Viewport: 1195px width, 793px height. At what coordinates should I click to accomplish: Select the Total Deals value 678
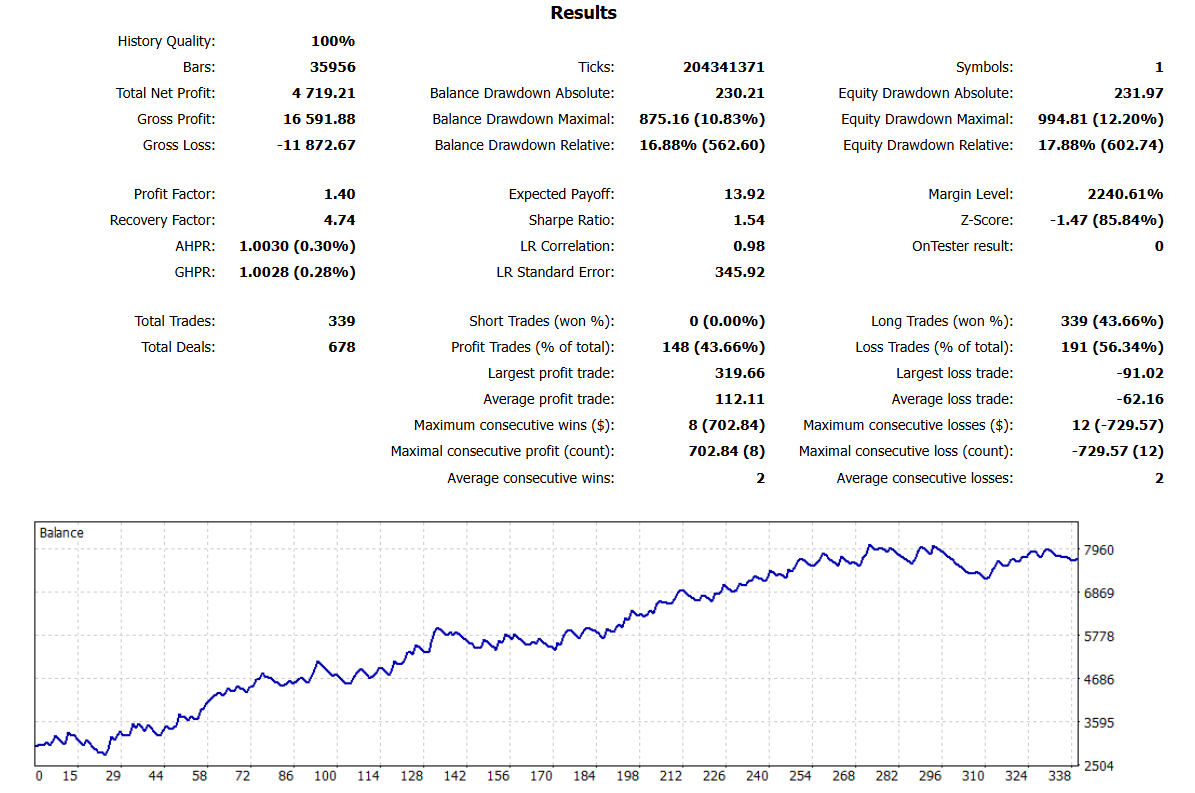coord(341,347)
